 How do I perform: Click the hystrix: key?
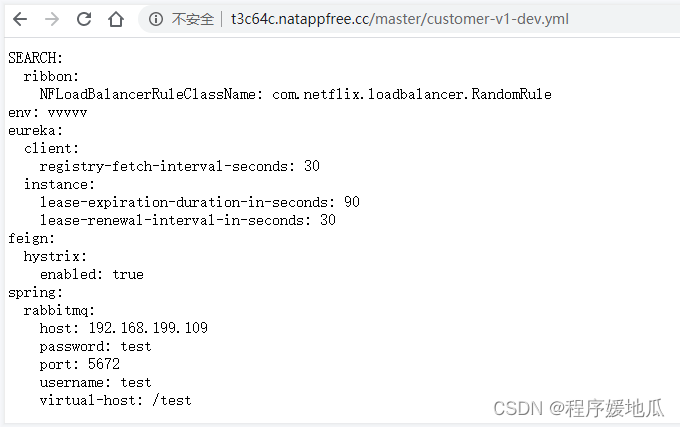pos(55,257)
